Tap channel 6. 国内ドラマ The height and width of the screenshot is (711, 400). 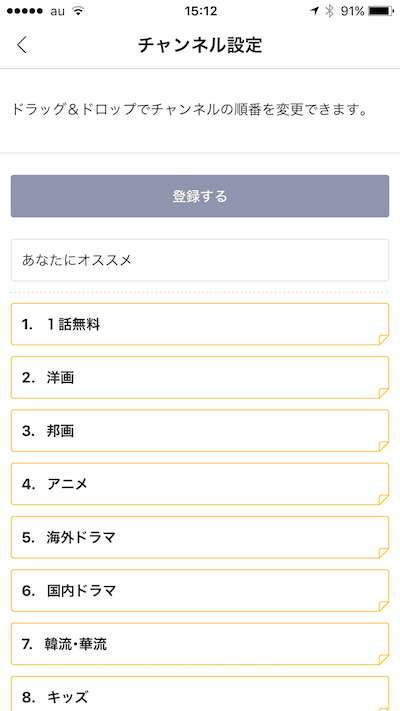pyautogui.click(x=200, y=591)
